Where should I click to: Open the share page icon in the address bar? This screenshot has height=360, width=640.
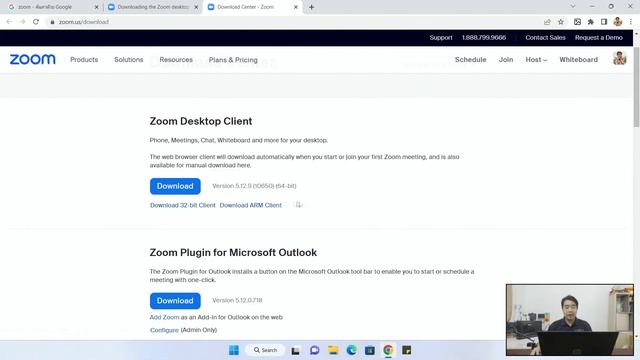547,22
